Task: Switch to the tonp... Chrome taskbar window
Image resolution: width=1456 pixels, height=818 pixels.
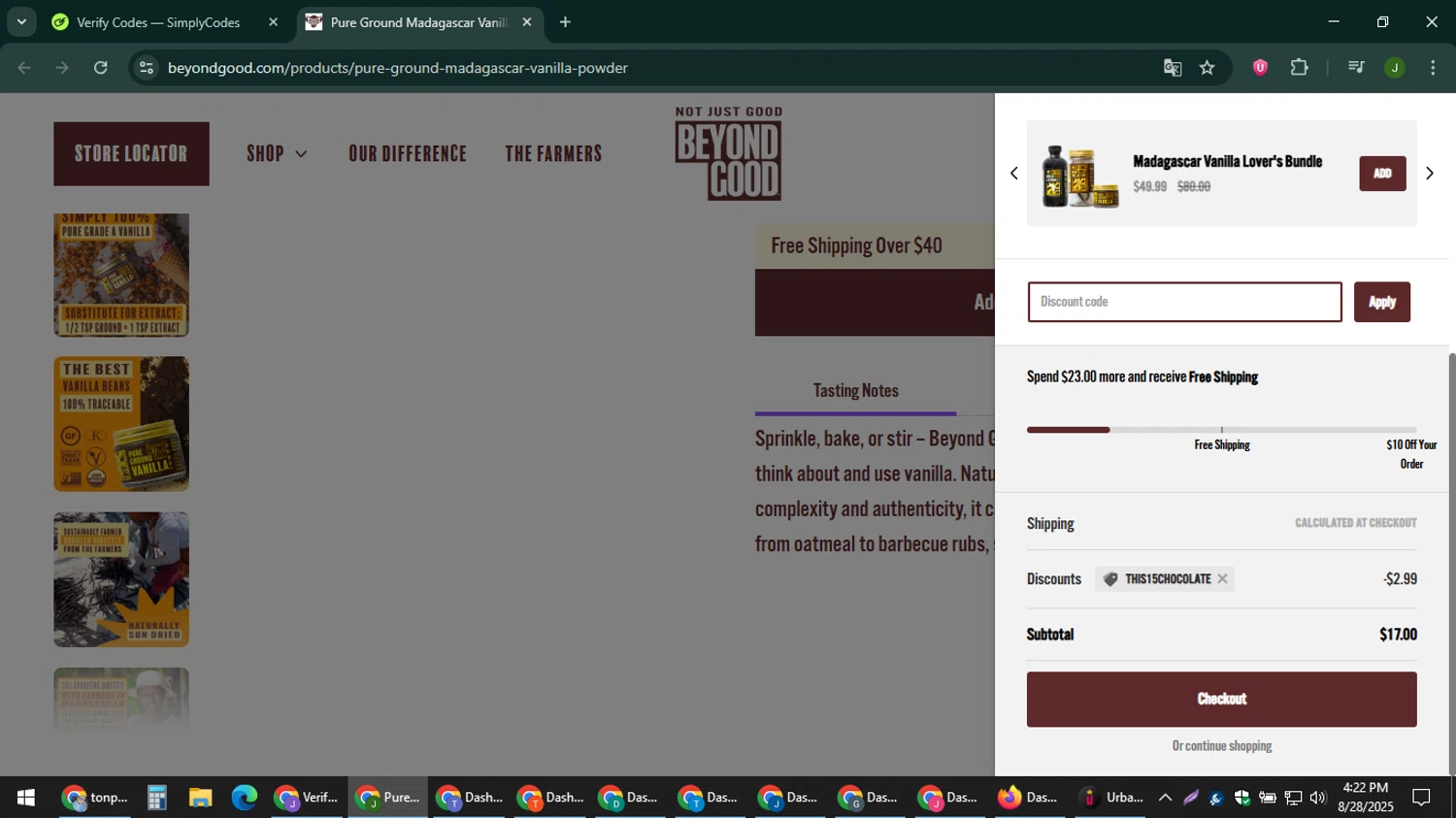Action: 94,798
